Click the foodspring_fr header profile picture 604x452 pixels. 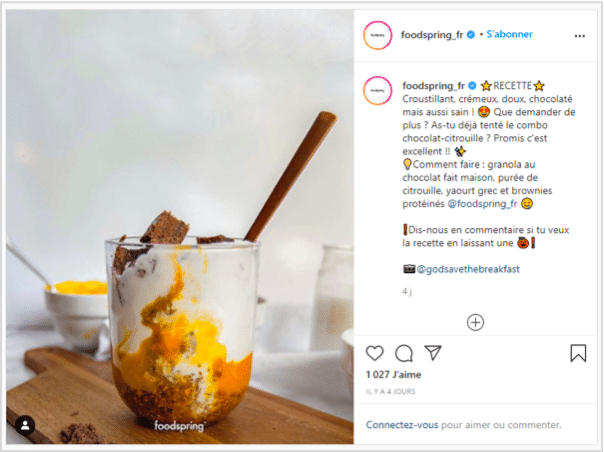[x=378, y=35]
